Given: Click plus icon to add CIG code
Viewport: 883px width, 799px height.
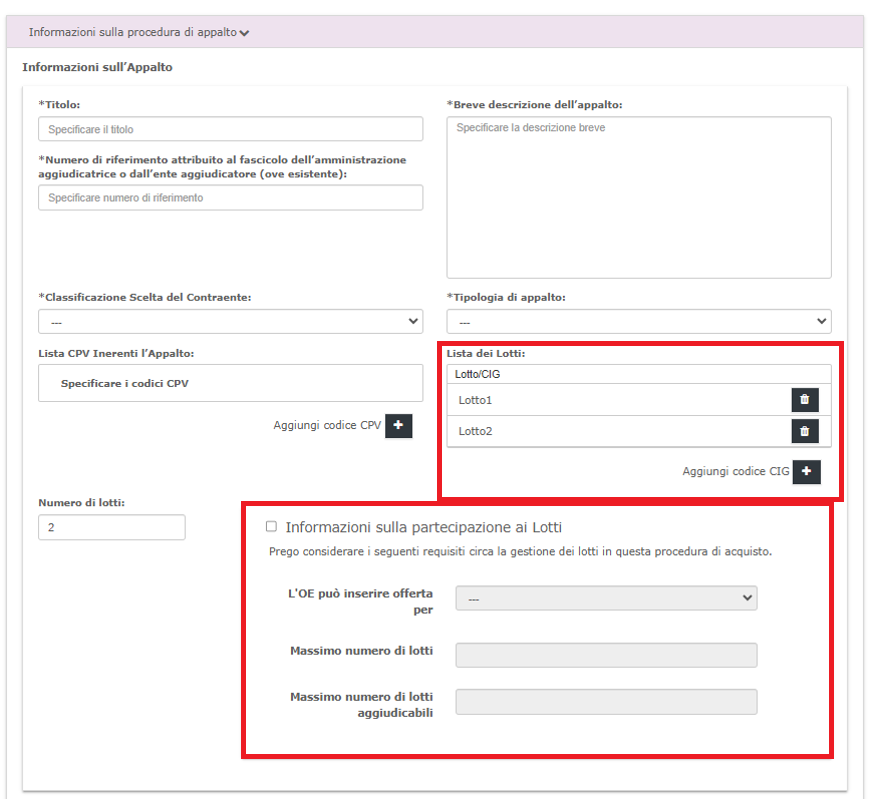Looking at the screenshot, I should pyautogui.click(x=806, y=472).
